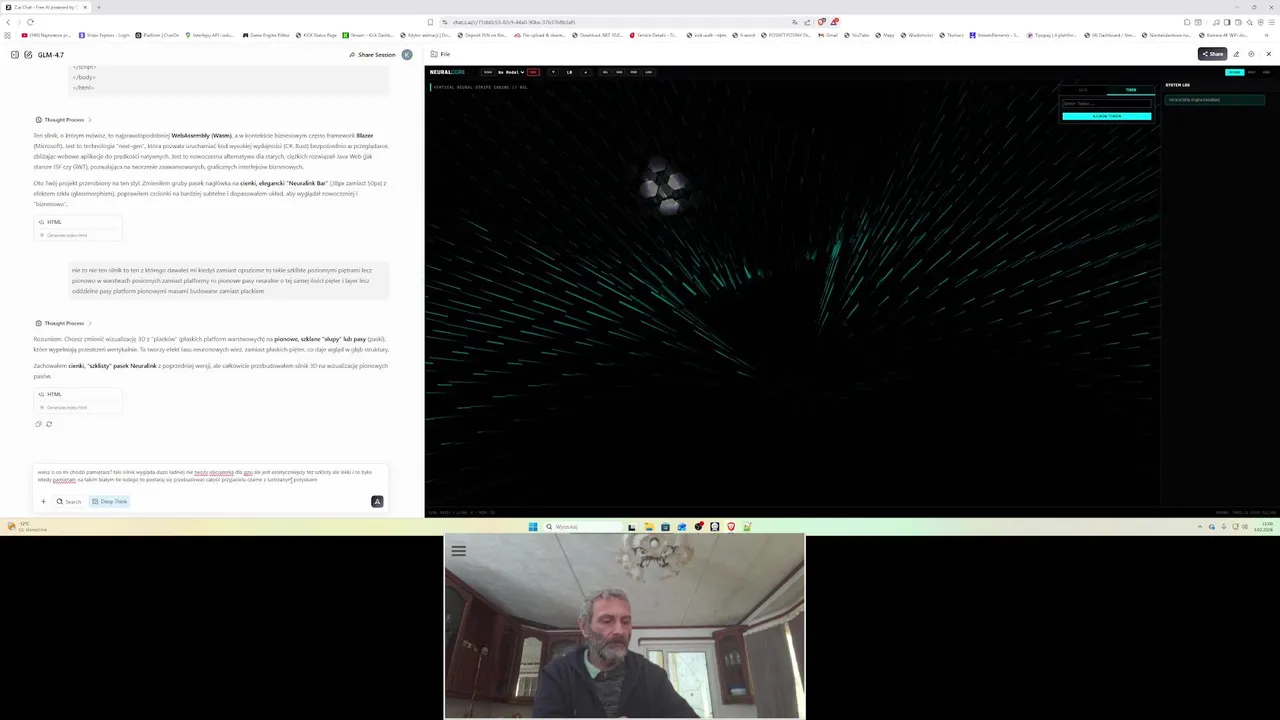Screen dimensions: 1280x720
Task: Open the taskbar clock and date
Action: pyautogui.click(x=1266, y=526)
